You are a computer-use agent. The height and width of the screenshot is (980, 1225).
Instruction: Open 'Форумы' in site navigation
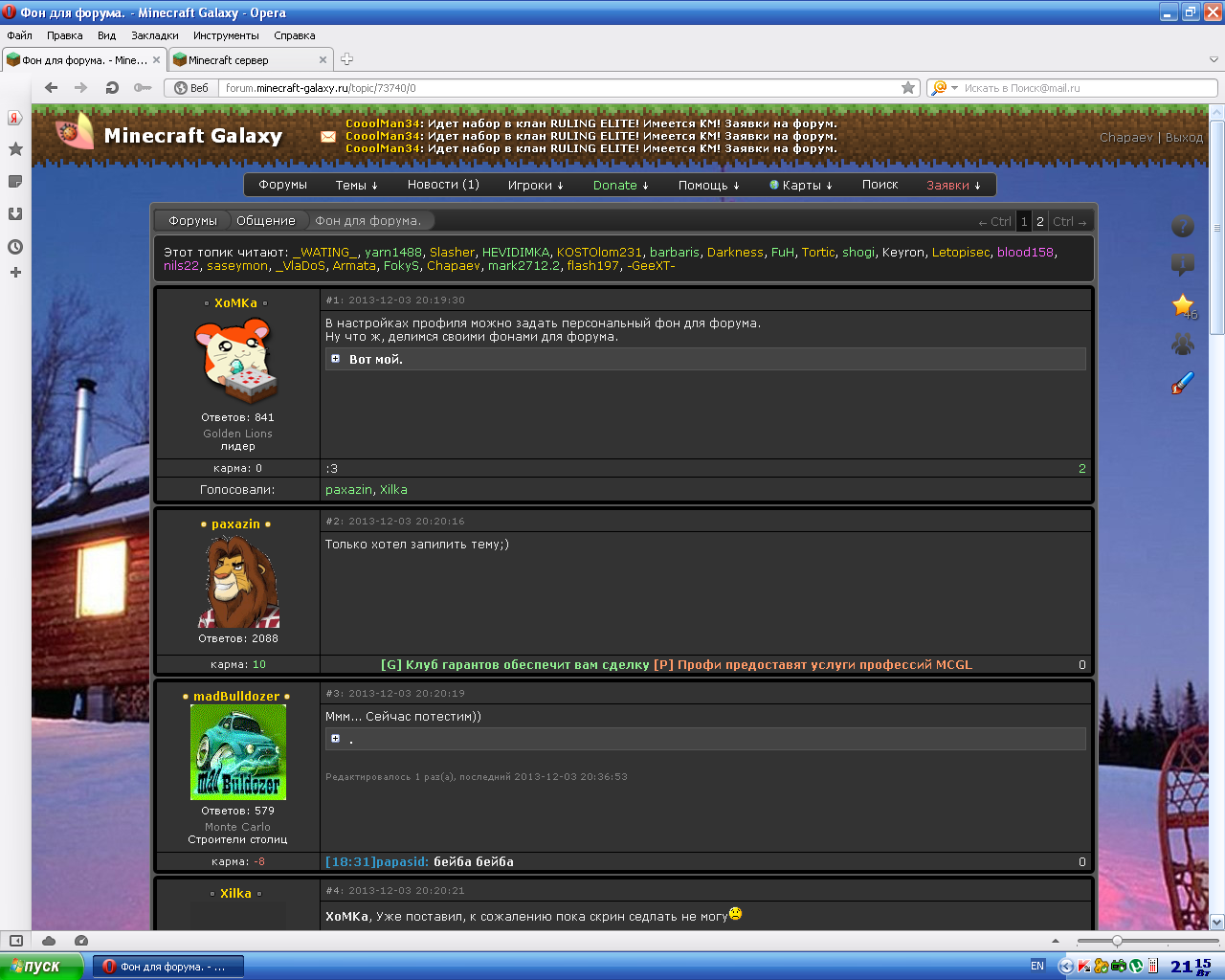[282, 185]
